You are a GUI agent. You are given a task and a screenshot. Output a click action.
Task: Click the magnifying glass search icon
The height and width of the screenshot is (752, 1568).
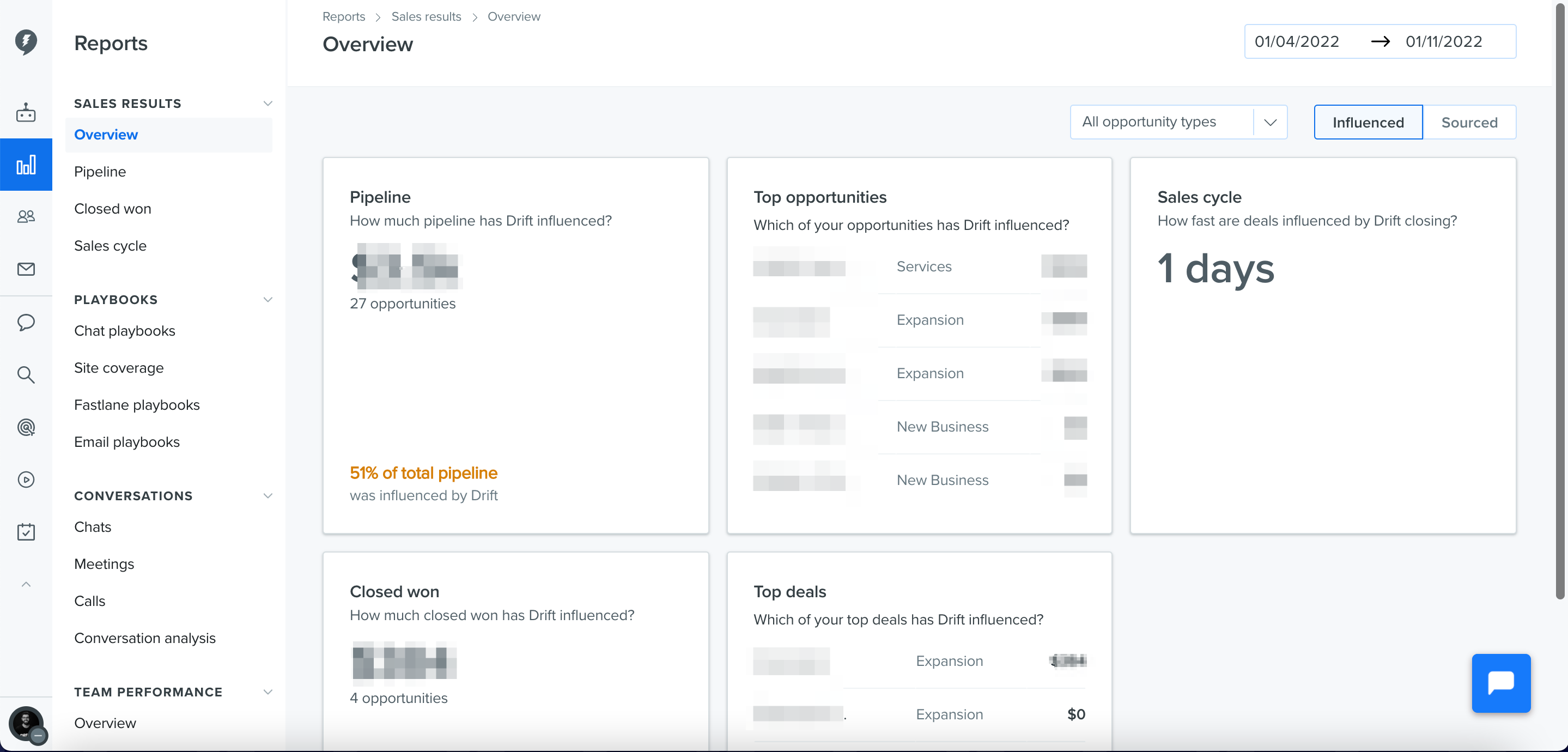pos(26,374)
